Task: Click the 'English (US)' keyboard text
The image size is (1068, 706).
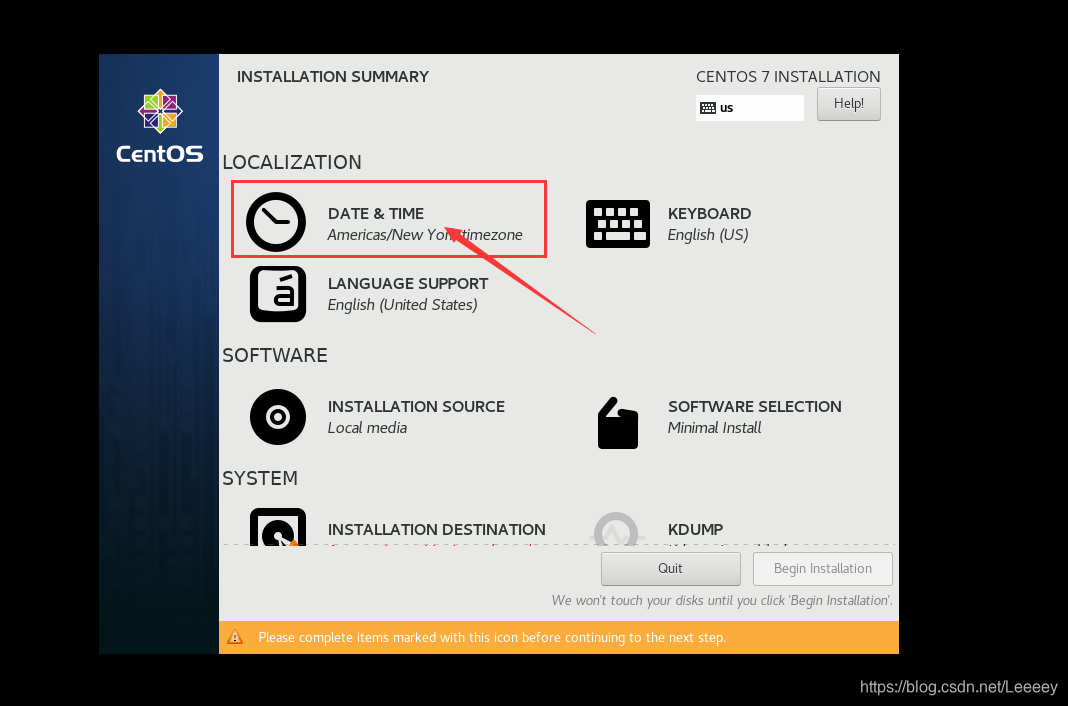Action: [x=708, y=235]
